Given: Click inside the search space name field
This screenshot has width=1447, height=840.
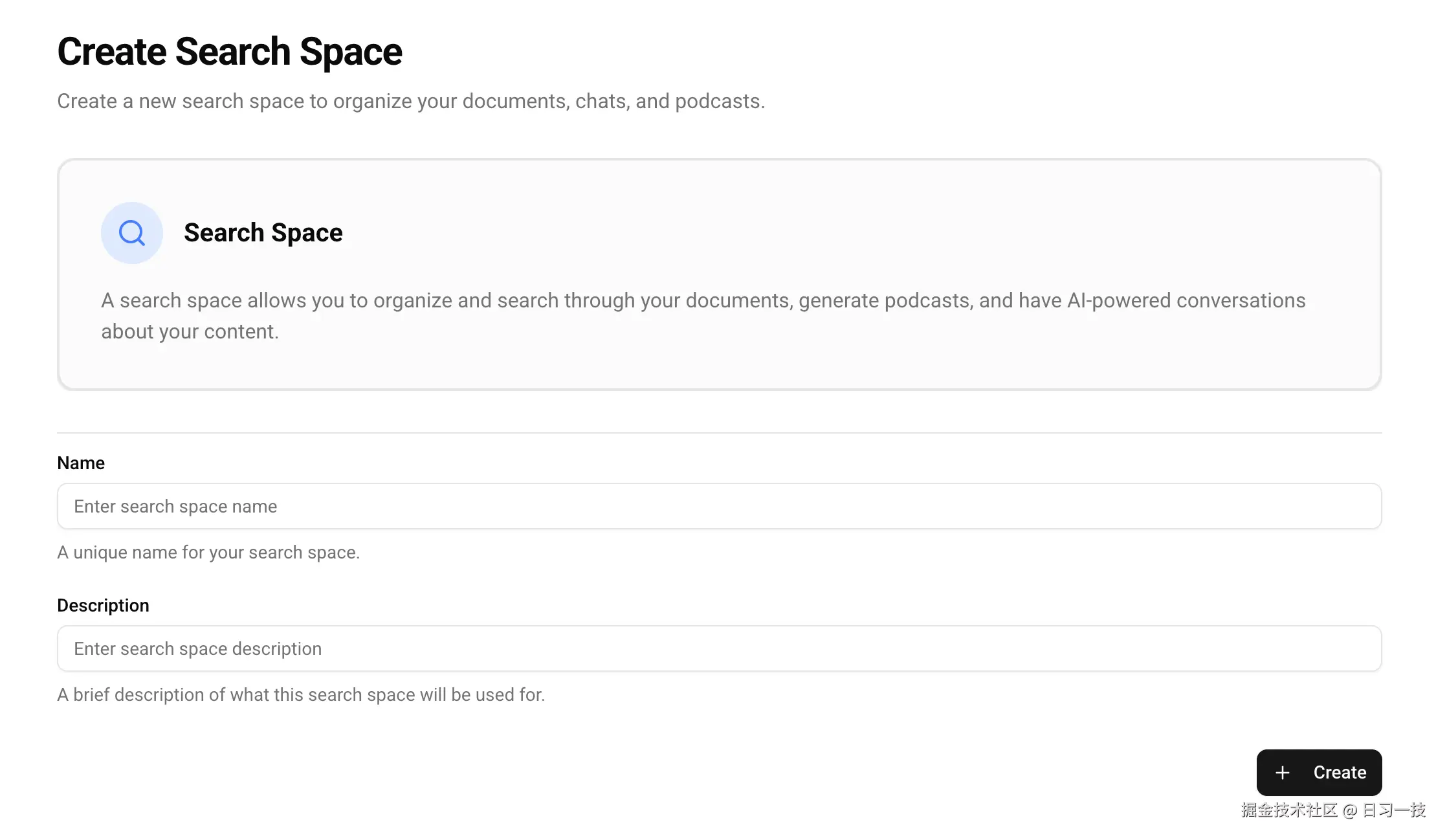Looking at the screenshot, I should coord(718,506).
